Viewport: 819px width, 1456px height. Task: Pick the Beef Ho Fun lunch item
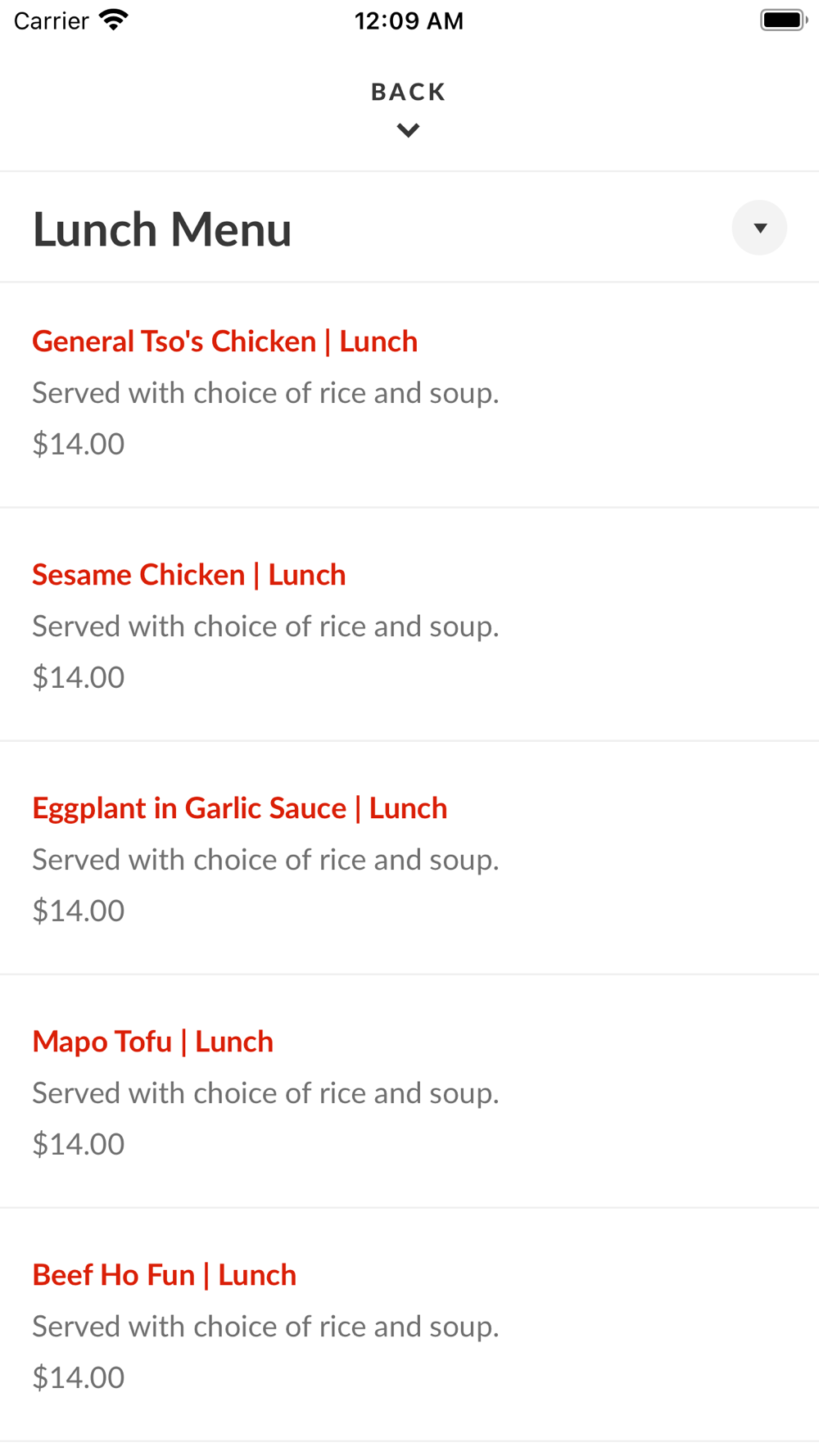coord(164,1275)
